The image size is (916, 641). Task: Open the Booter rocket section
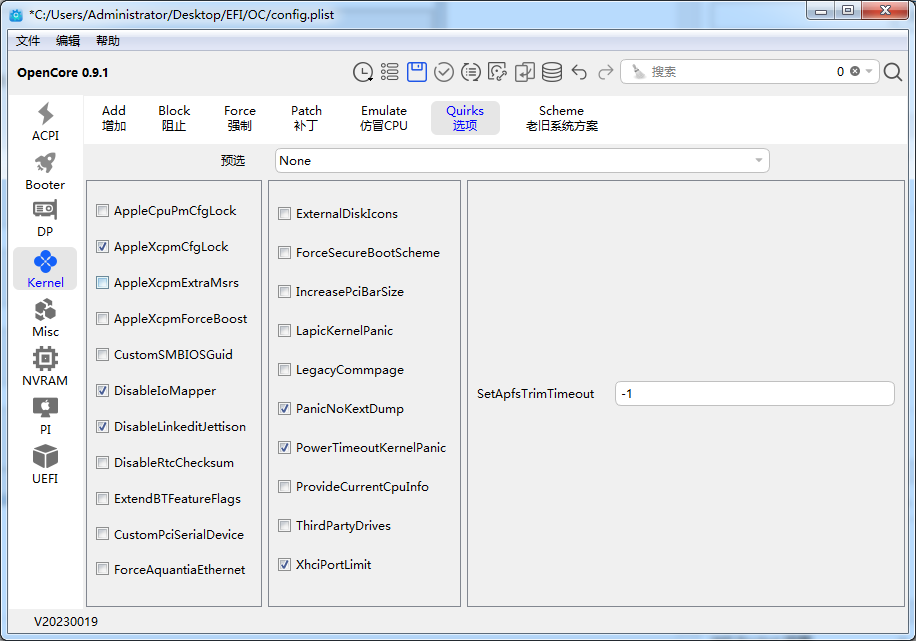(x=45, y=171)
